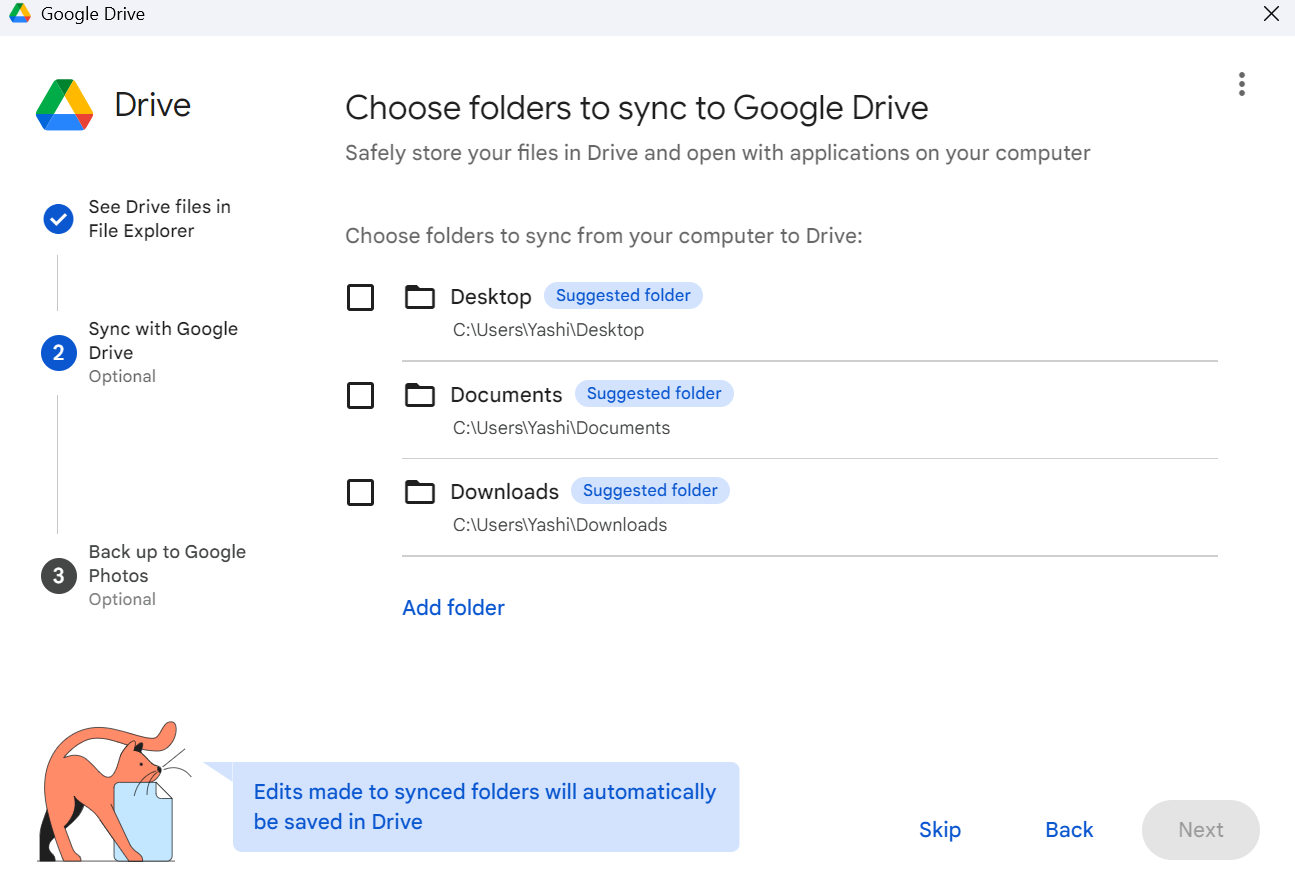Click the Next button
1295x882 pixels.
pos(1200,830)
